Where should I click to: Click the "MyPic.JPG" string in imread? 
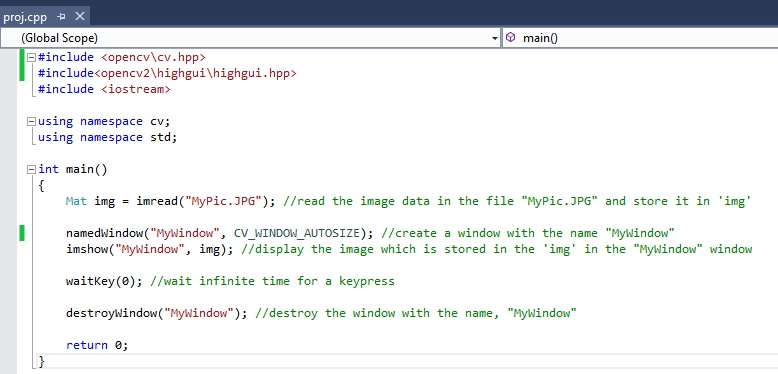coord(223,201)
